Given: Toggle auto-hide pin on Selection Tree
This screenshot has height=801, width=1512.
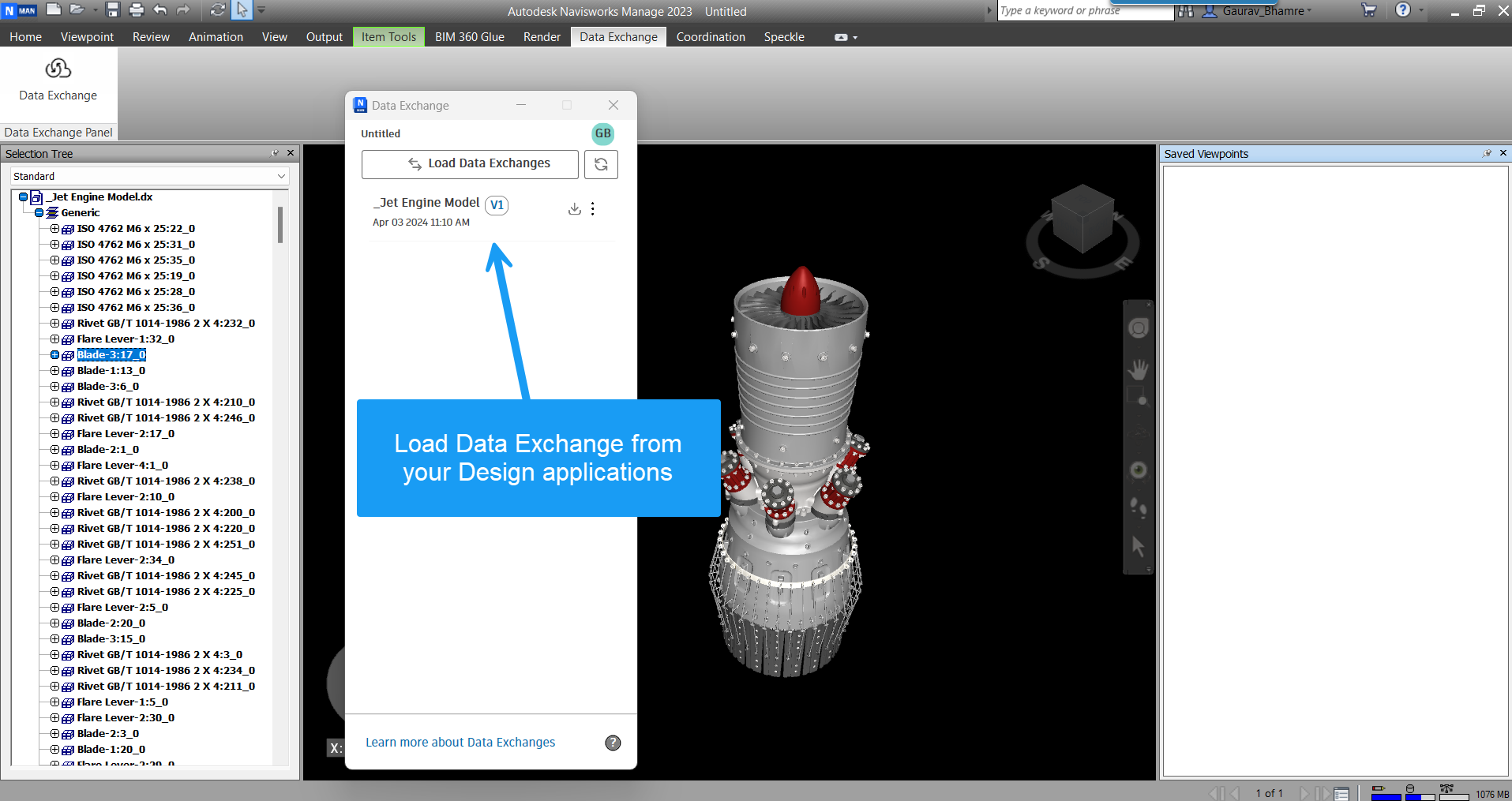Looking at the screenshot, I should tap(275, 153).
